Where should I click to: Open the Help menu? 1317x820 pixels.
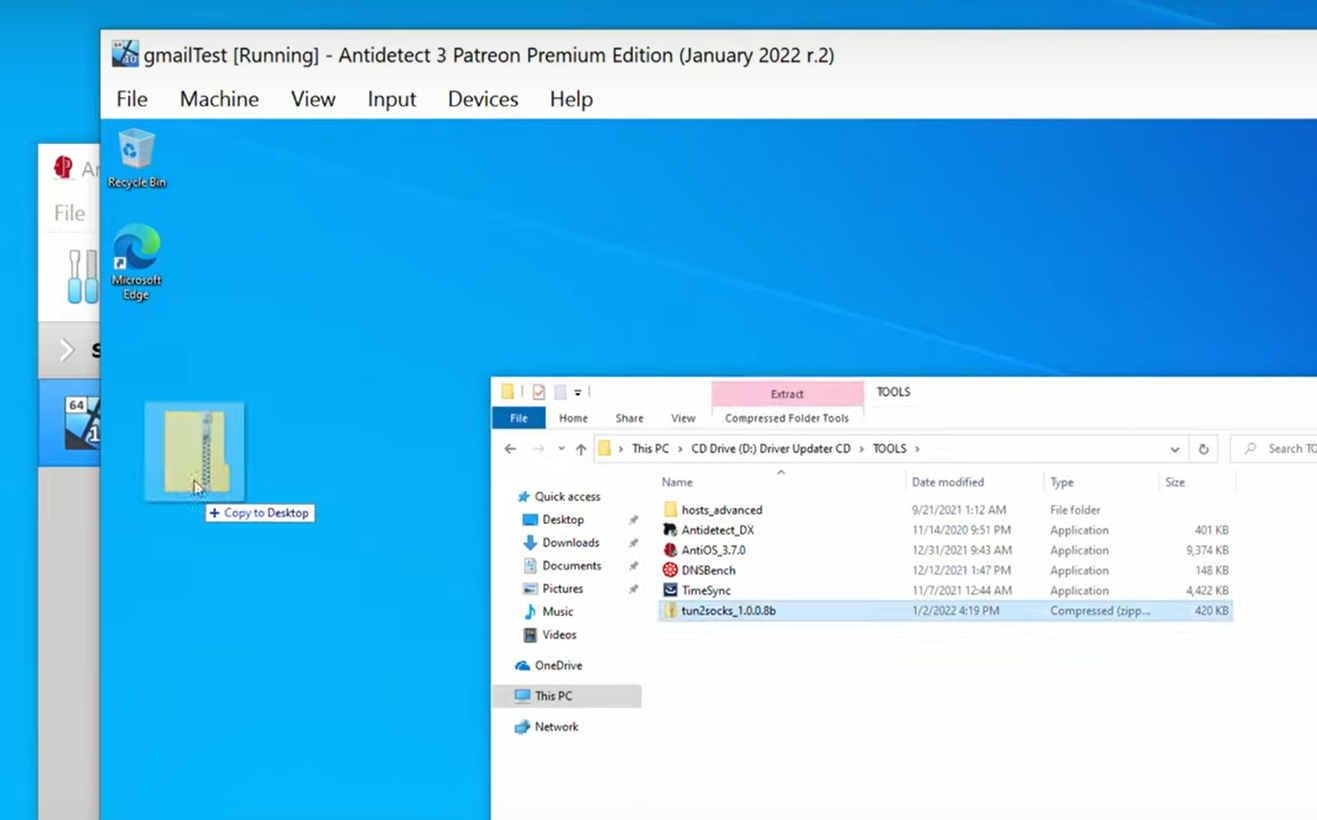571,99
